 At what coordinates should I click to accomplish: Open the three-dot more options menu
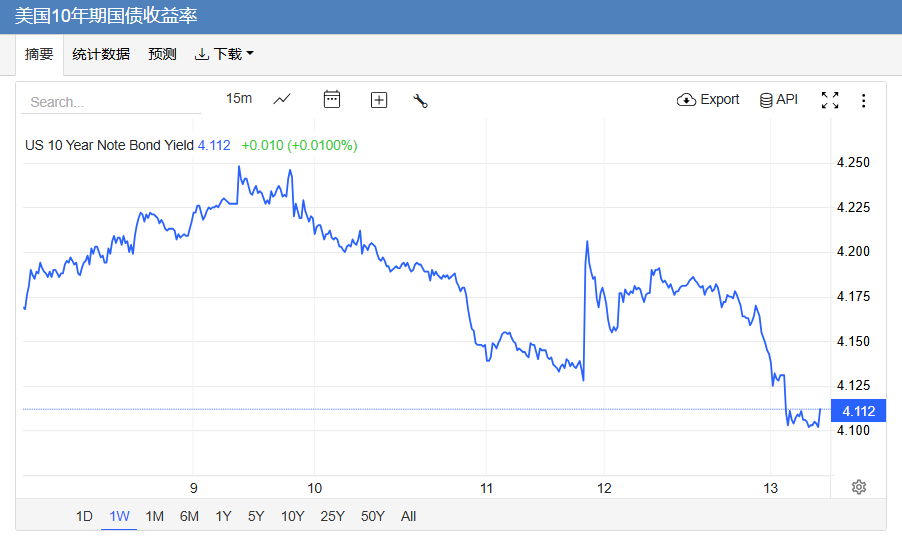coord(863,101)
